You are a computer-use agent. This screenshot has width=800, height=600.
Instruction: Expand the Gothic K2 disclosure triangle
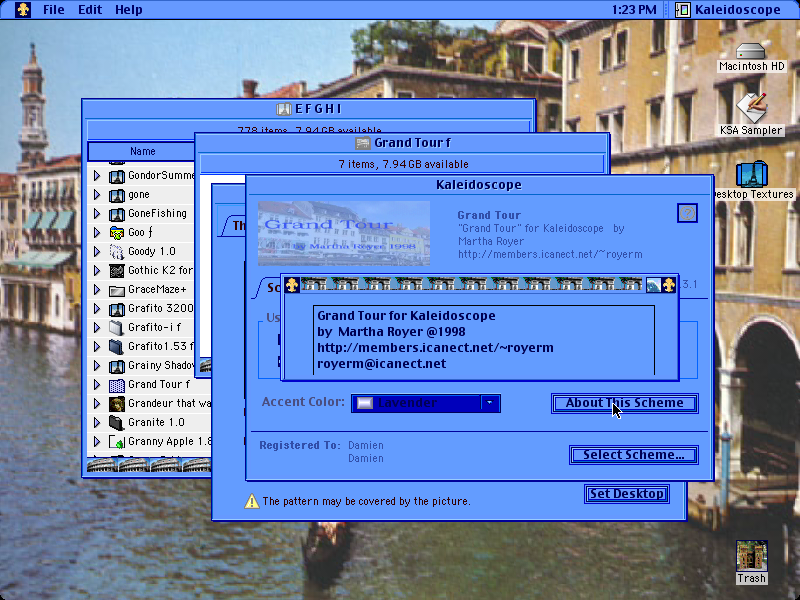pyautogui.click(x=97, y=270)
